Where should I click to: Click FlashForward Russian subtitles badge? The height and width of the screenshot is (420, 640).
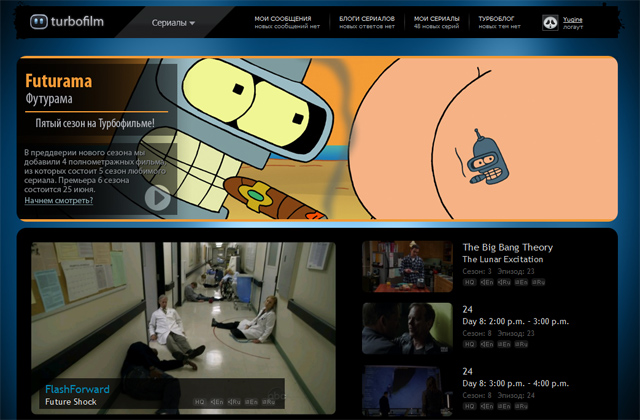(268, 402)
